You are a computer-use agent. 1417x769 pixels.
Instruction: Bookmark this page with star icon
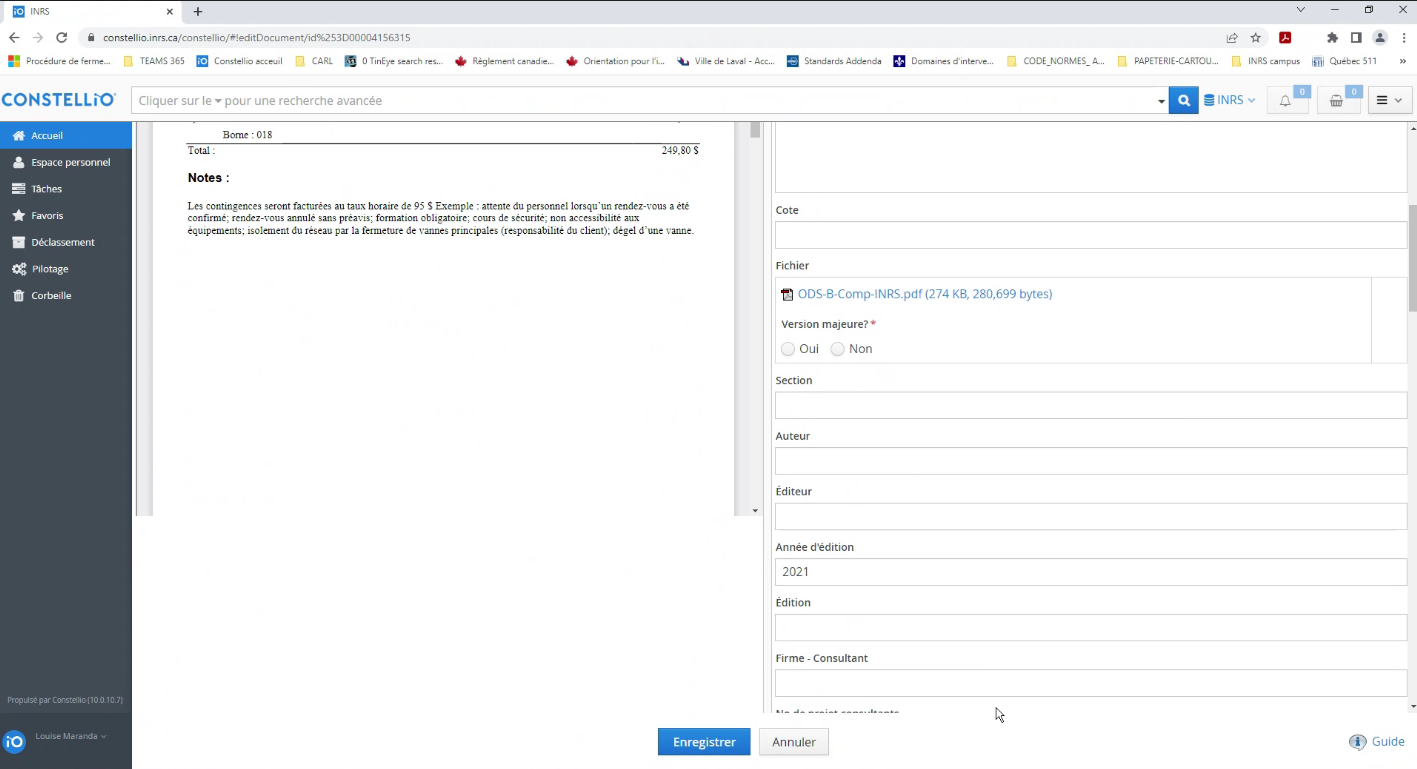tap(1256, 37)
